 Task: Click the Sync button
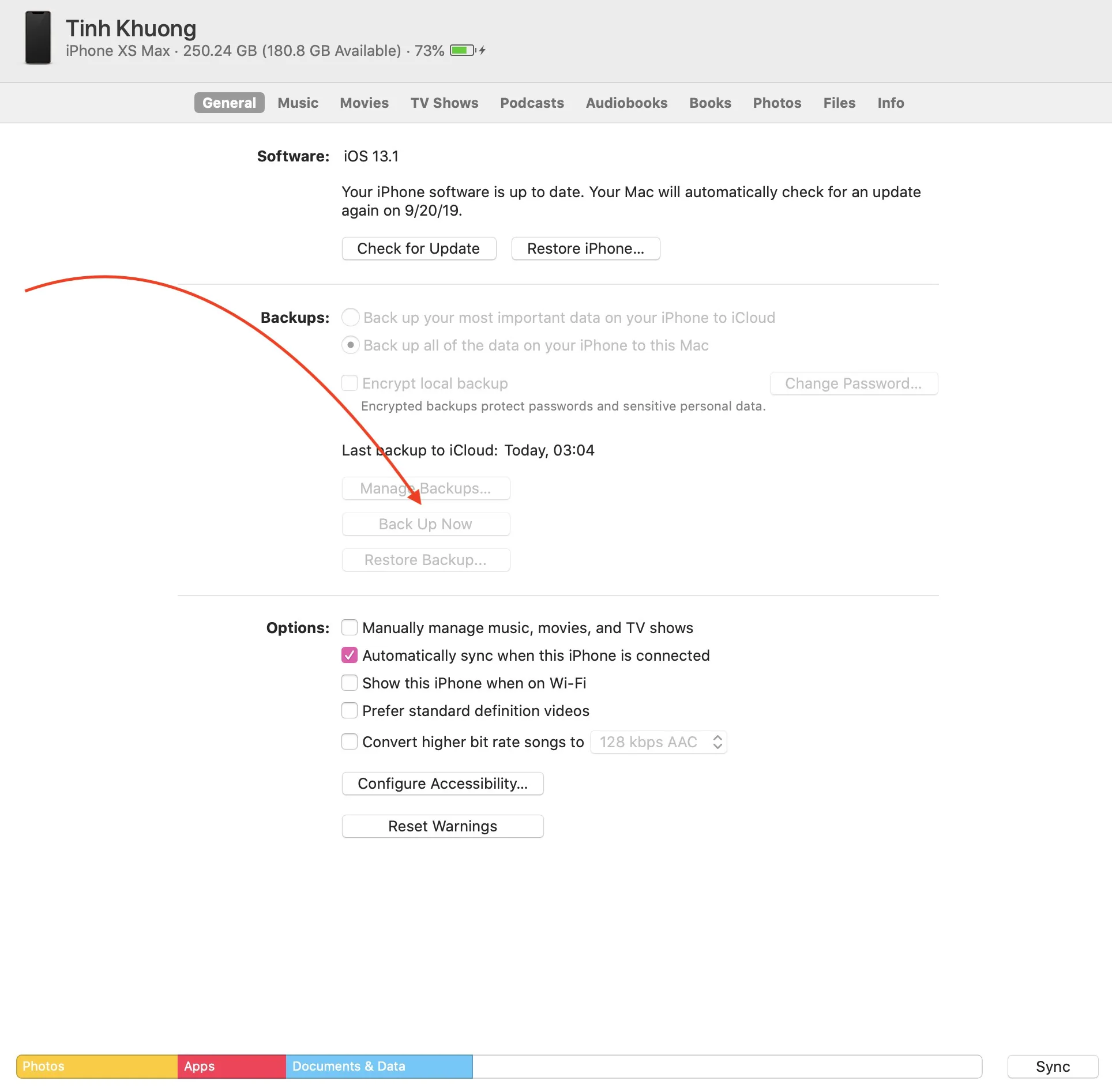coord(1053,1067)
